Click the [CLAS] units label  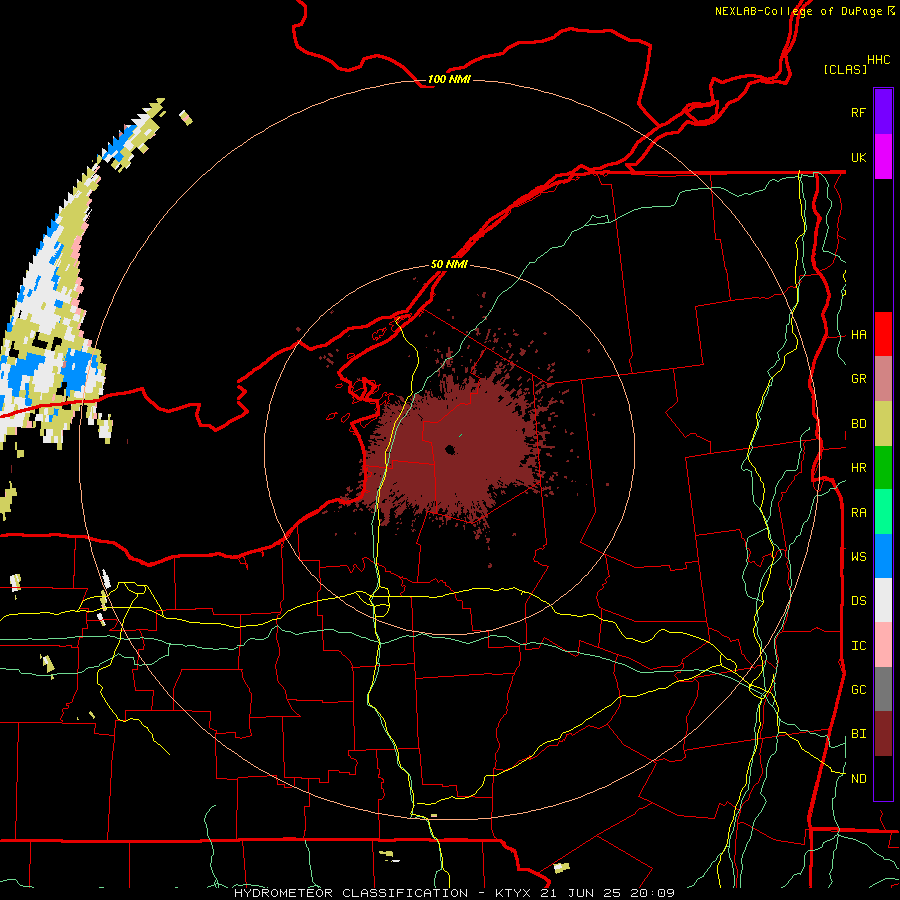845,69
